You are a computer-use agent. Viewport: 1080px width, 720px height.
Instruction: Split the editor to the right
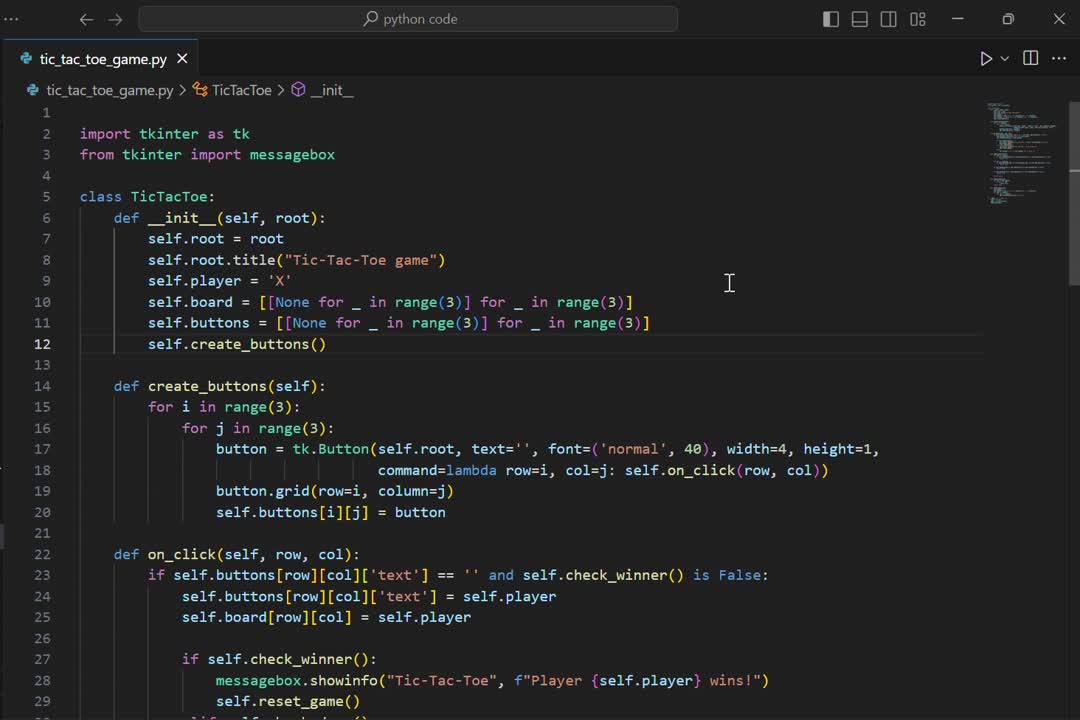[1031, 59]
